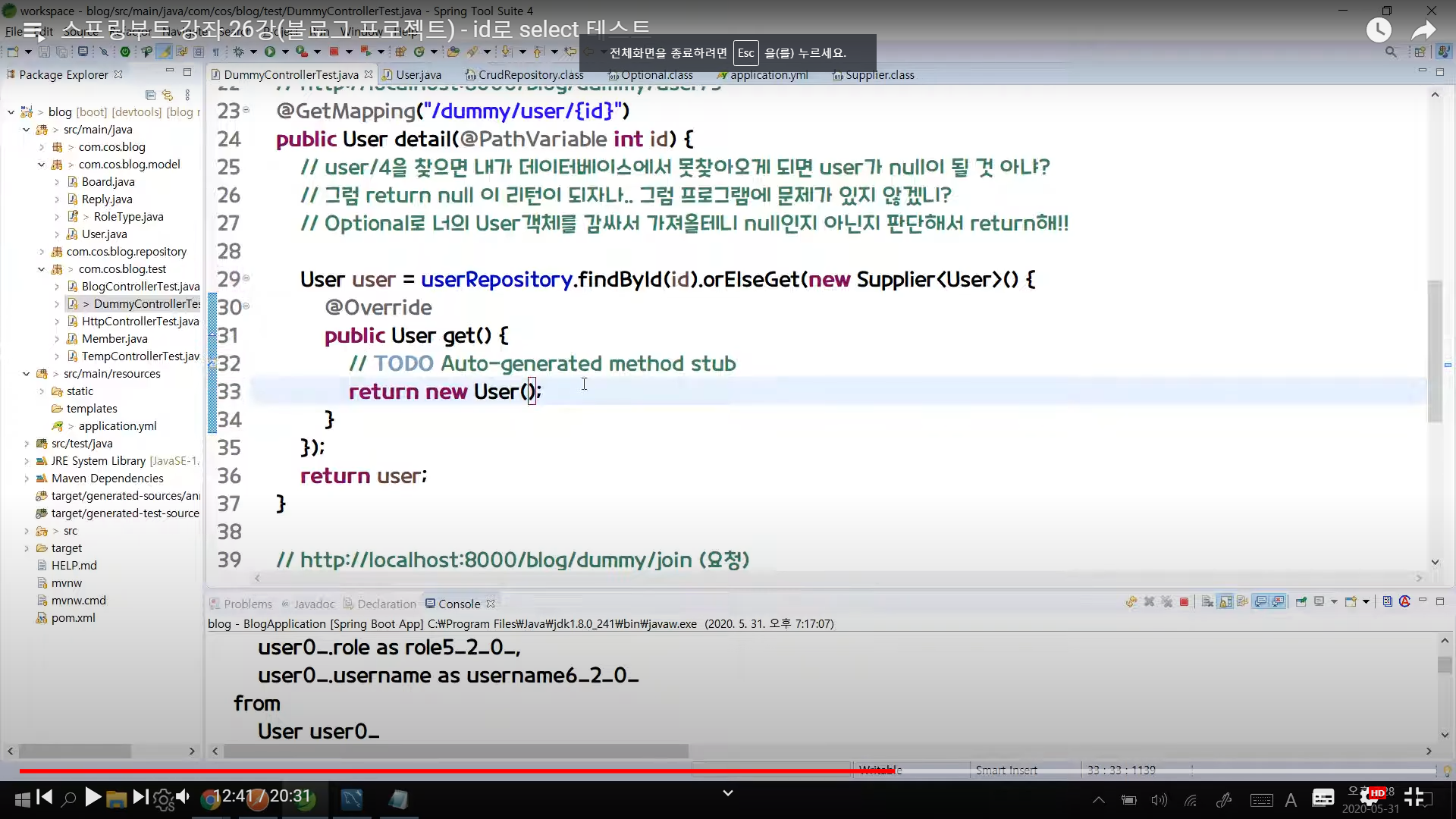Skip to next video
This screenshot has height=819, width=1456.
point(140,797)
